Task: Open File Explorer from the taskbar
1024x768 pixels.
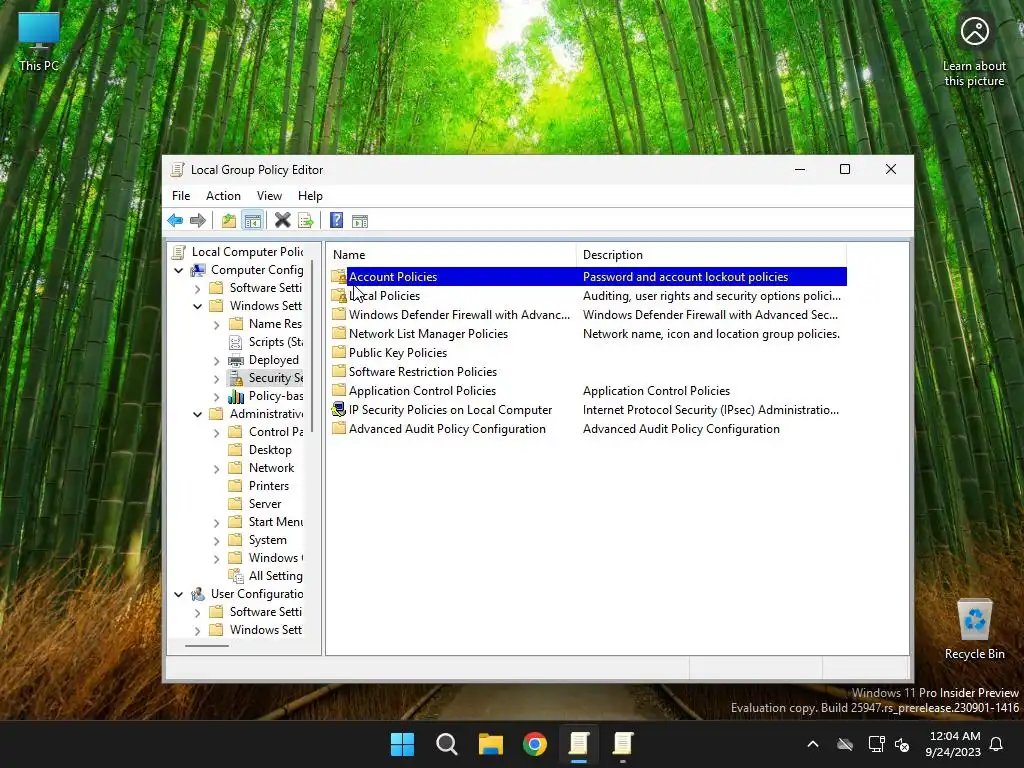Action: tap(490, 744)
